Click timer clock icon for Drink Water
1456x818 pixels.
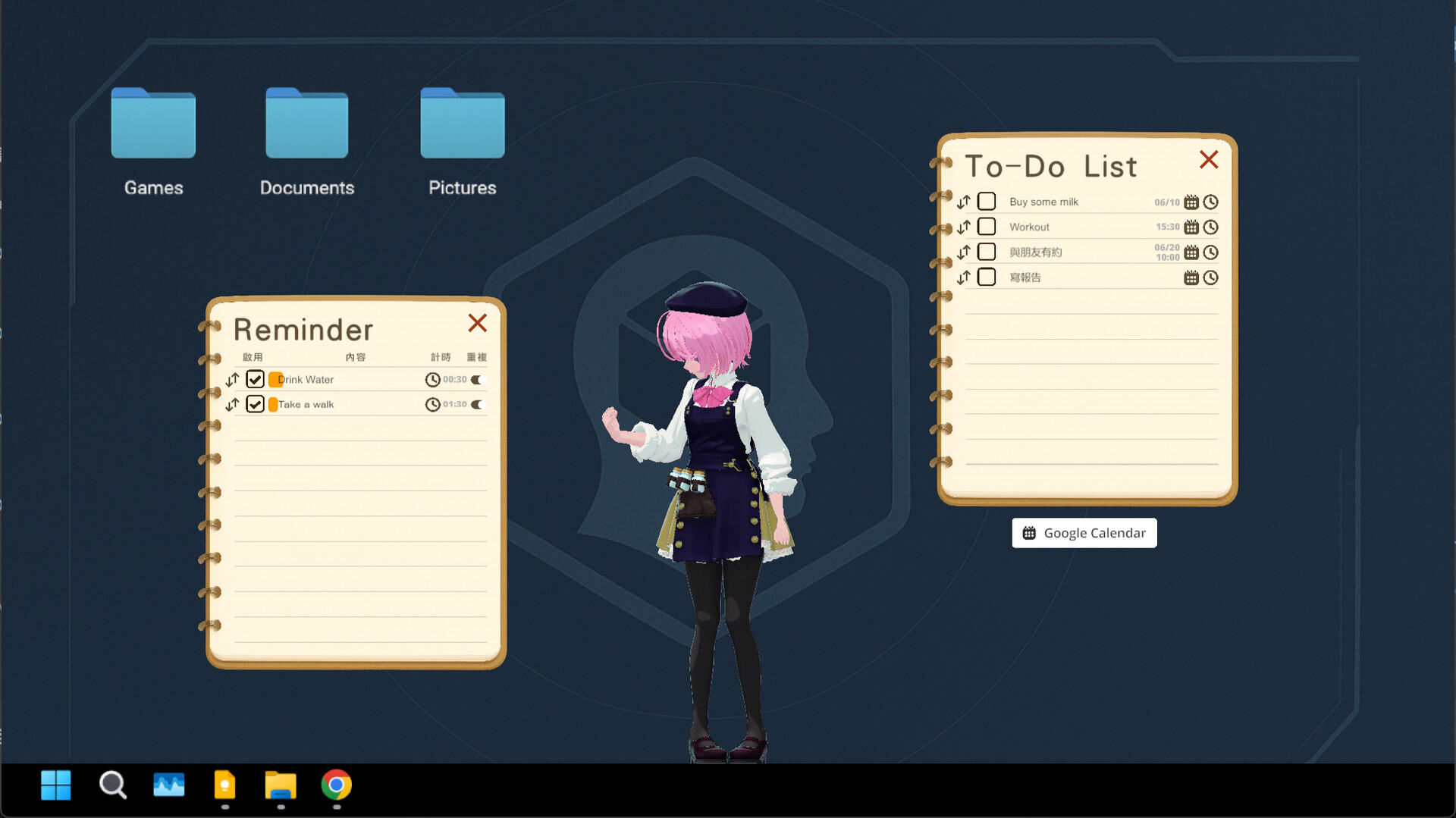click(x=432, y=380)
